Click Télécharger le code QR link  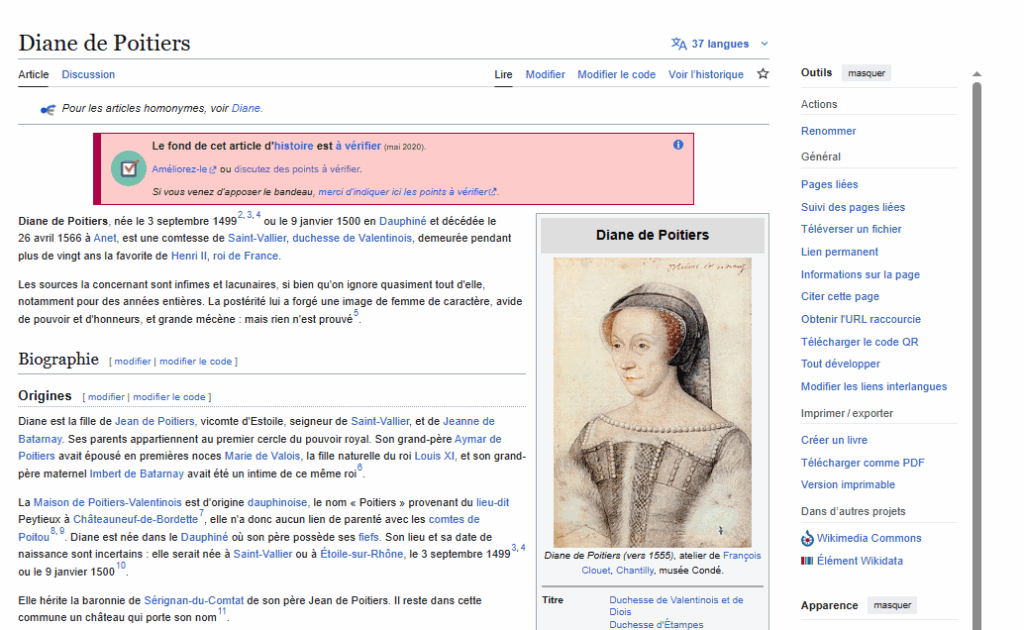pos(859,342)
